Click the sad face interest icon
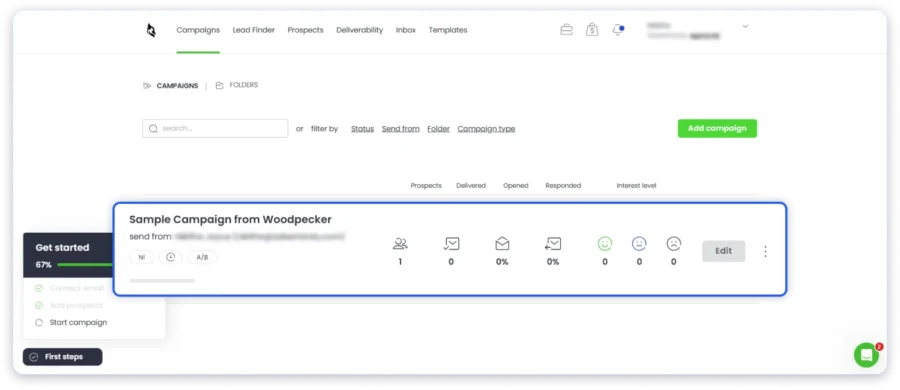900x390 pixels. pos(673,244)
